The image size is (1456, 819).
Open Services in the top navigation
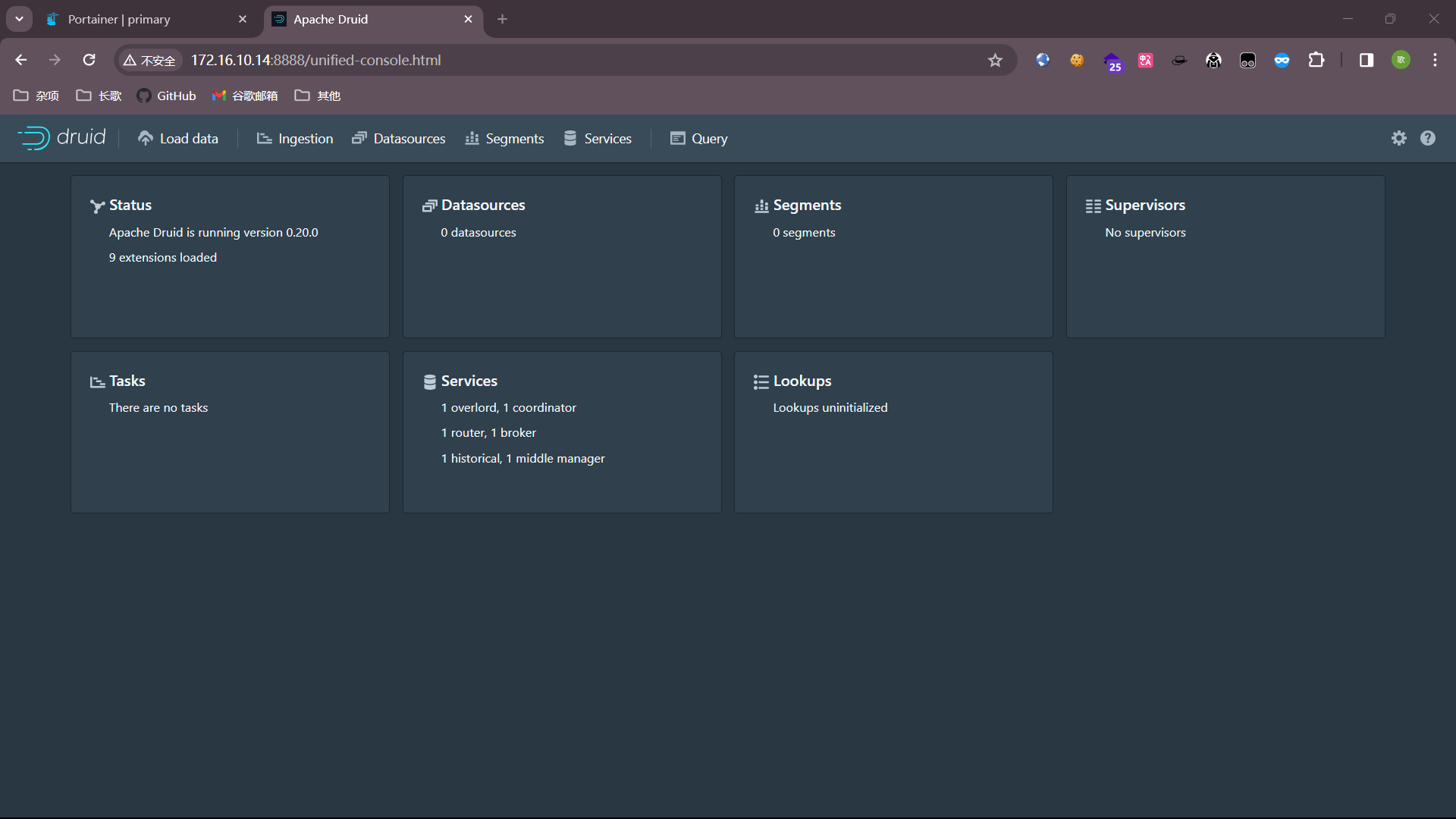point(598,138)
